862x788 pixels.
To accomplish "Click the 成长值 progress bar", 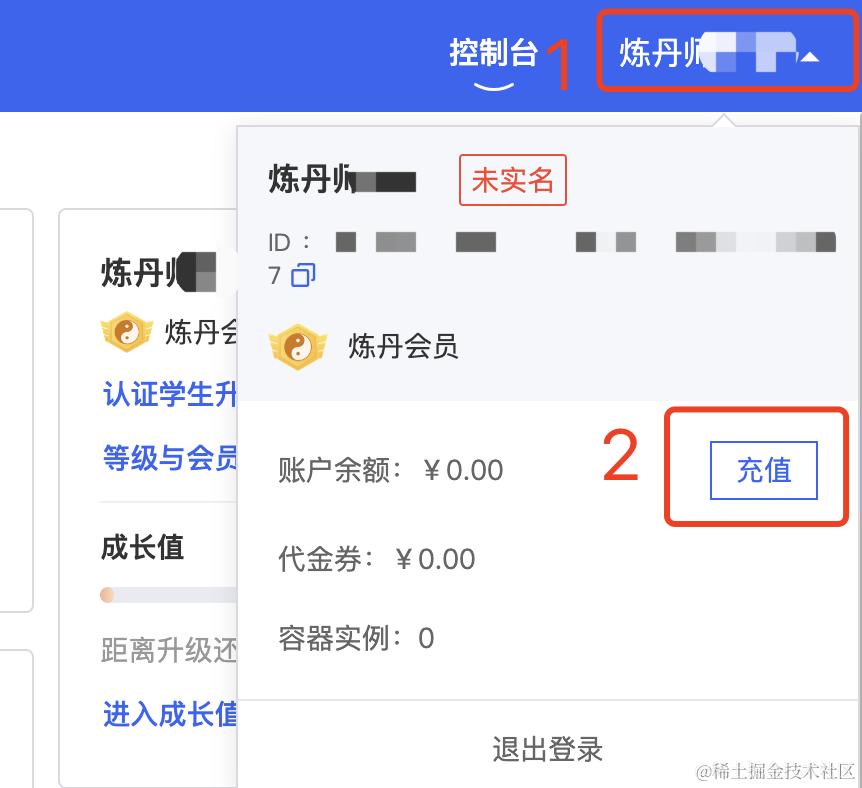I will click(x=169, y=595).
